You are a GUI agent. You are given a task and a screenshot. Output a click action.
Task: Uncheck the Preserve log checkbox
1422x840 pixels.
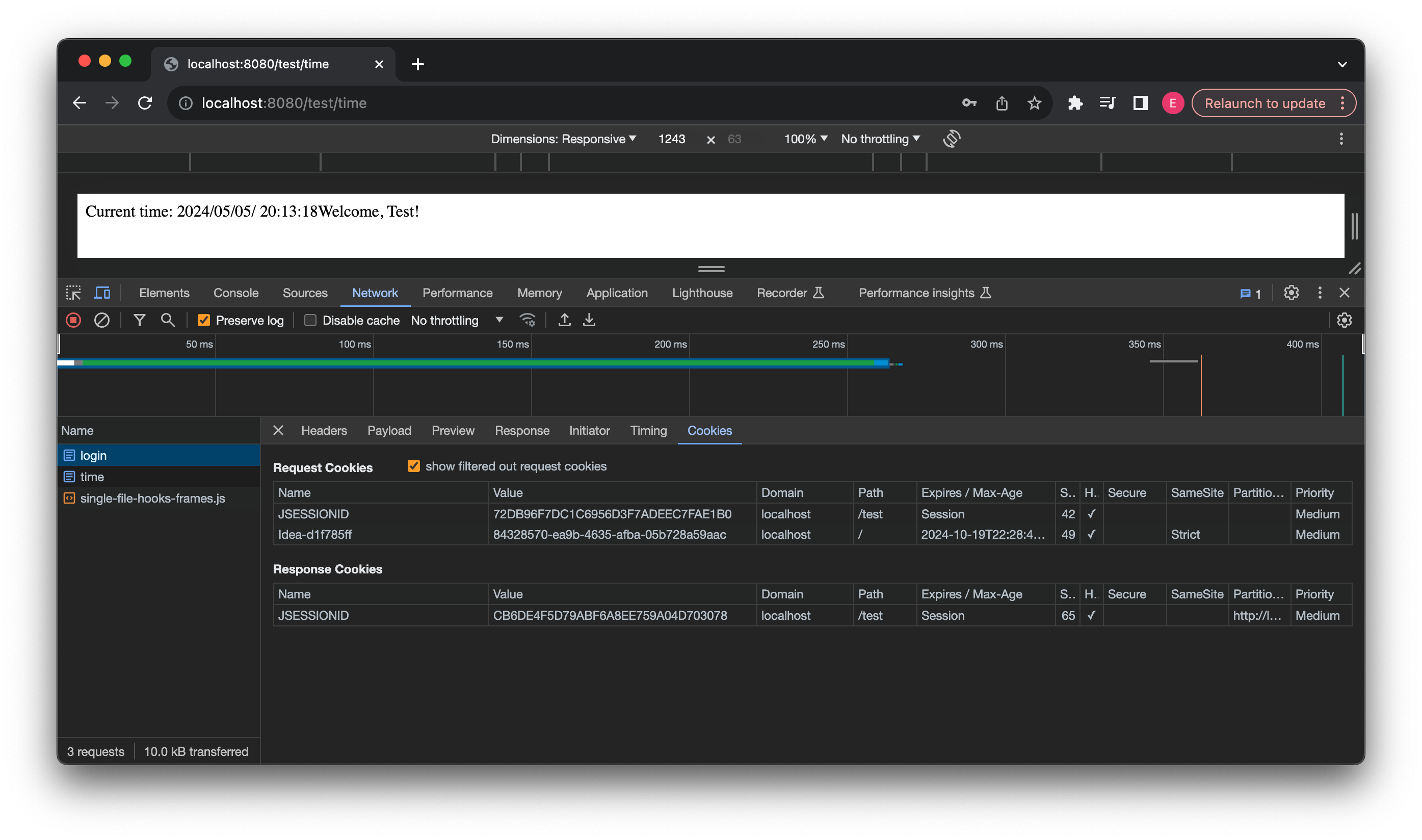pyautogui.click(x=204, y=321)
